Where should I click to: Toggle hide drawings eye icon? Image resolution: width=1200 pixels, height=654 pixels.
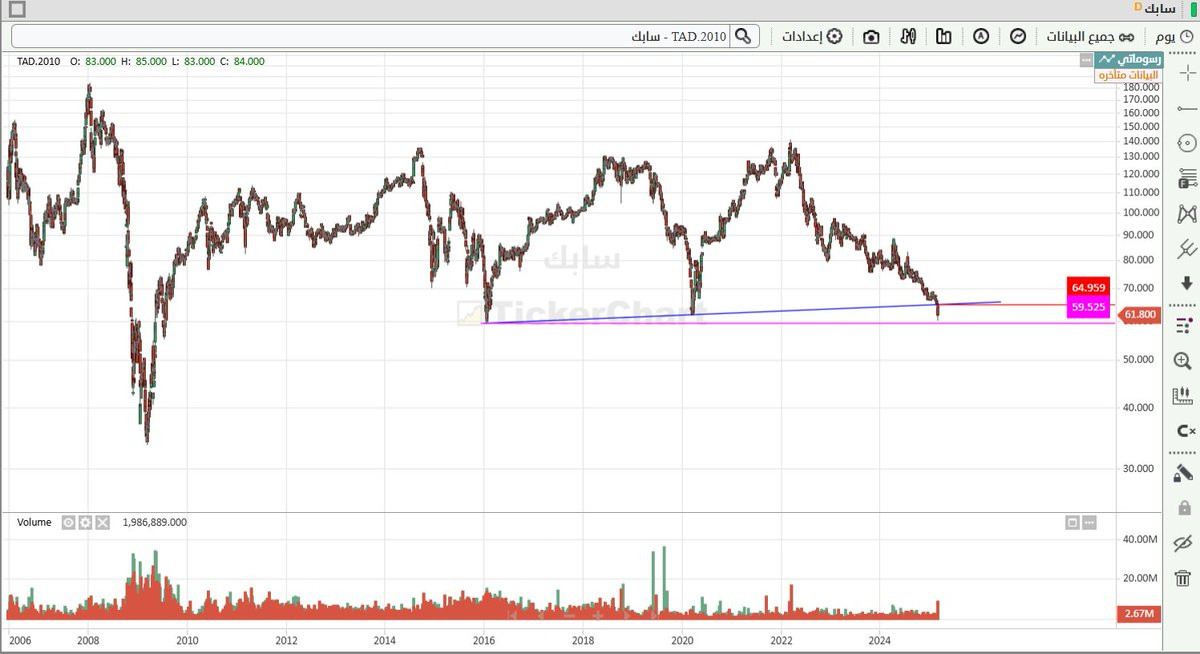click(1184, 543)
